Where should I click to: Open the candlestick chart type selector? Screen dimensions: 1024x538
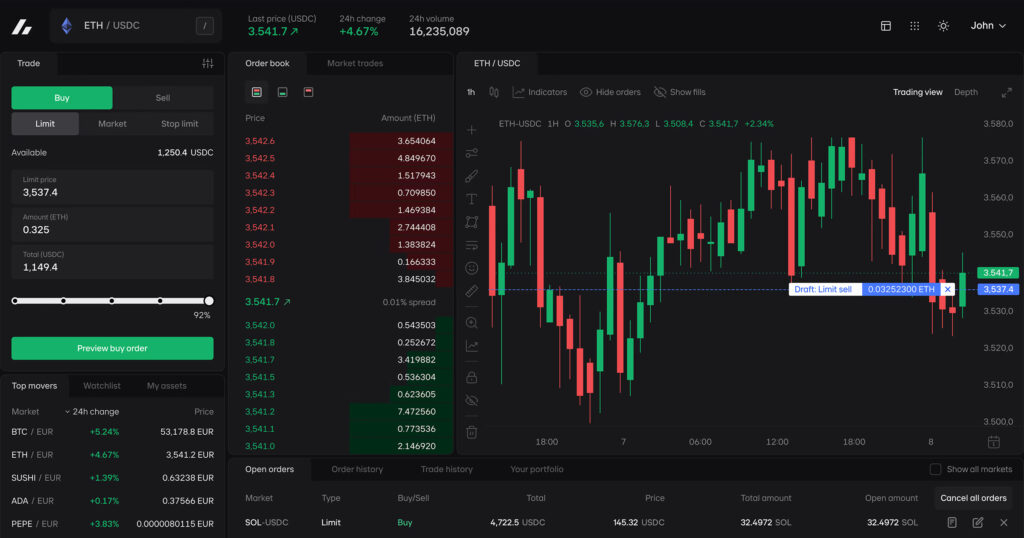(494, 92)
